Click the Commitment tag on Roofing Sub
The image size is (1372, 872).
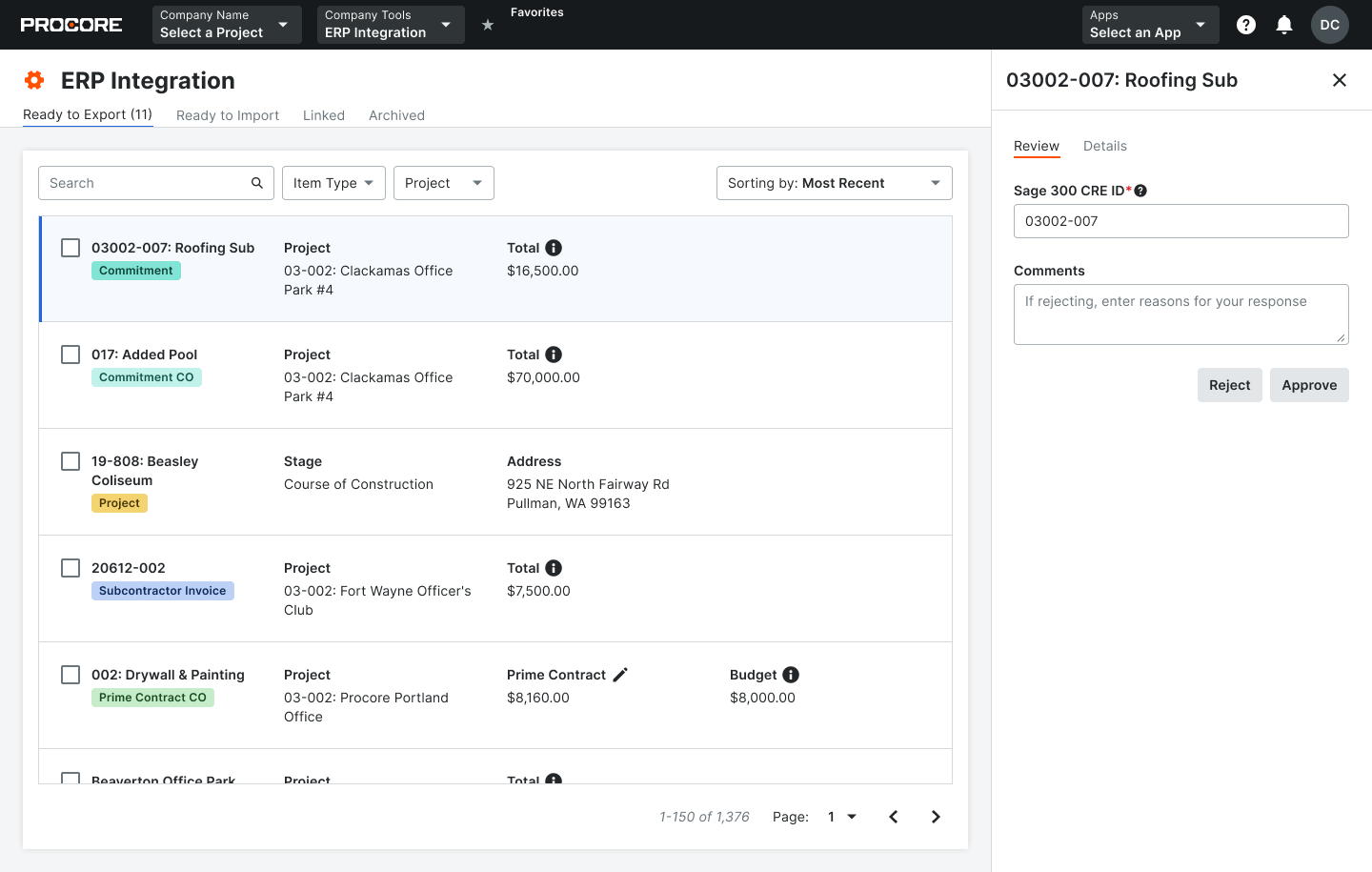[136, 271]
